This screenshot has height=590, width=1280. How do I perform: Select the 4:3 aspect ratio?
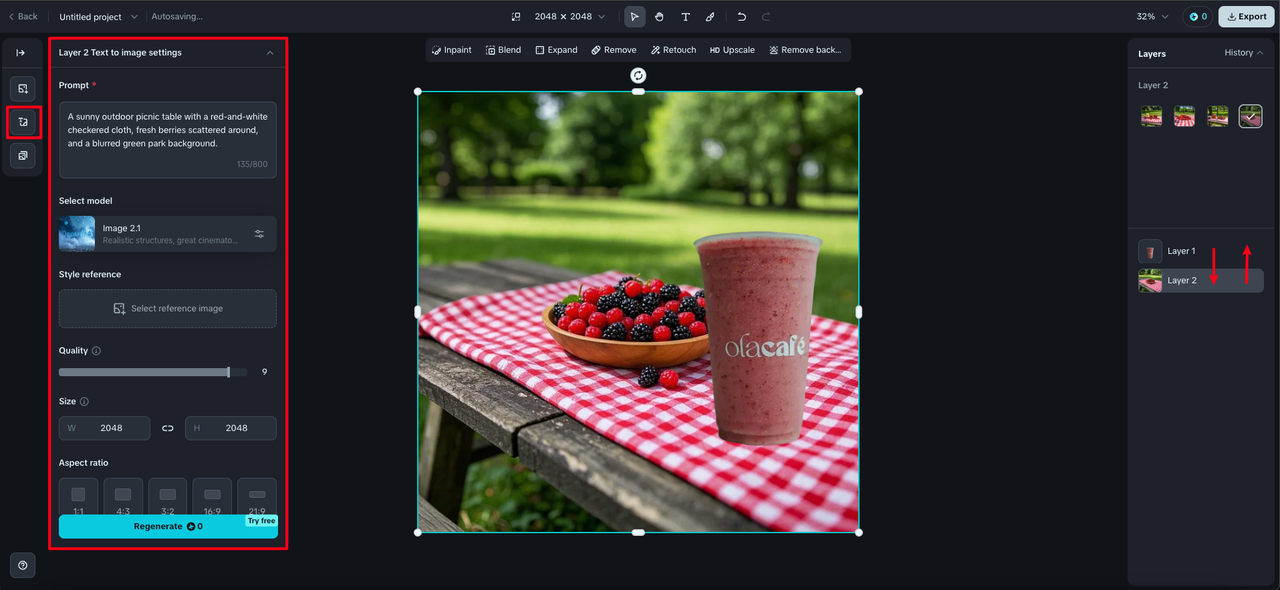(x=123, y=498)
